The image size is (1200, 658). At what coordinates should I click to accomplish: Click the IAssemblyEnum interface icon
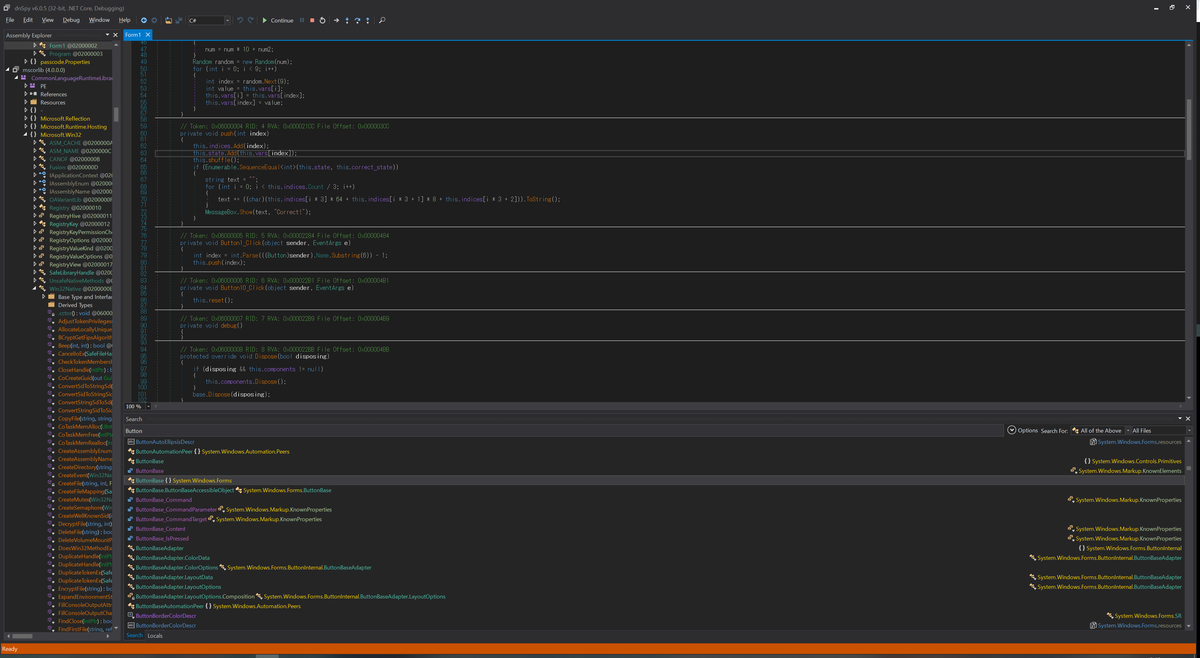44,183
